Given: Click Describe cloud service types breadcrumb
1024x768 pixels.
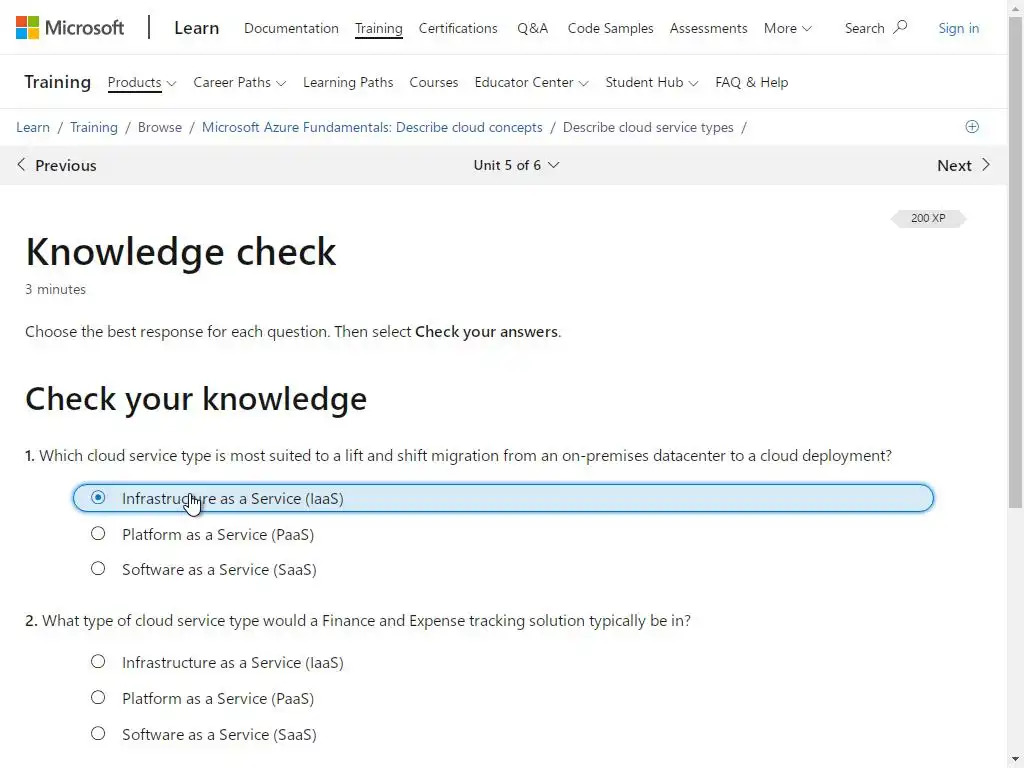Looking at the screenshot, I should 648,127.
